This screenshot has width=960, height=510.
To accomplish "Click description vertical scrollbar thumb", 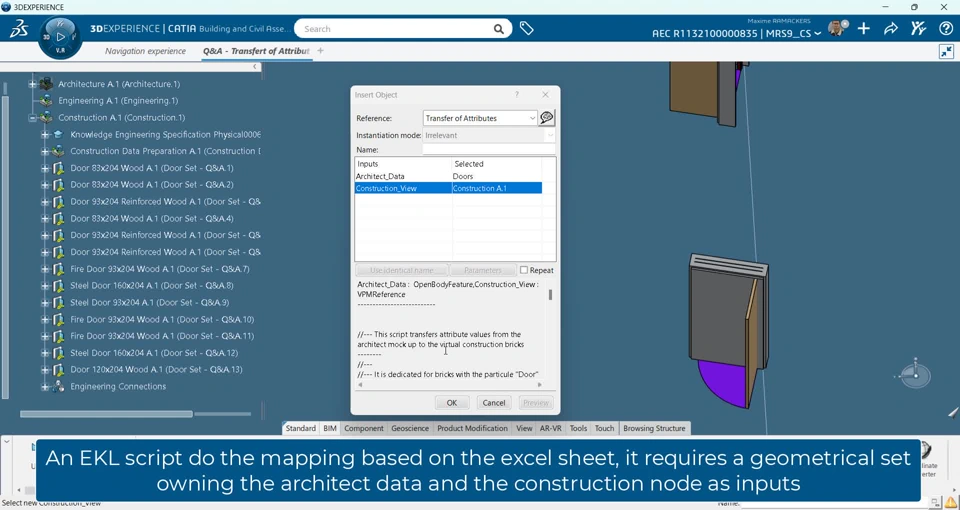I will (550, 294).
